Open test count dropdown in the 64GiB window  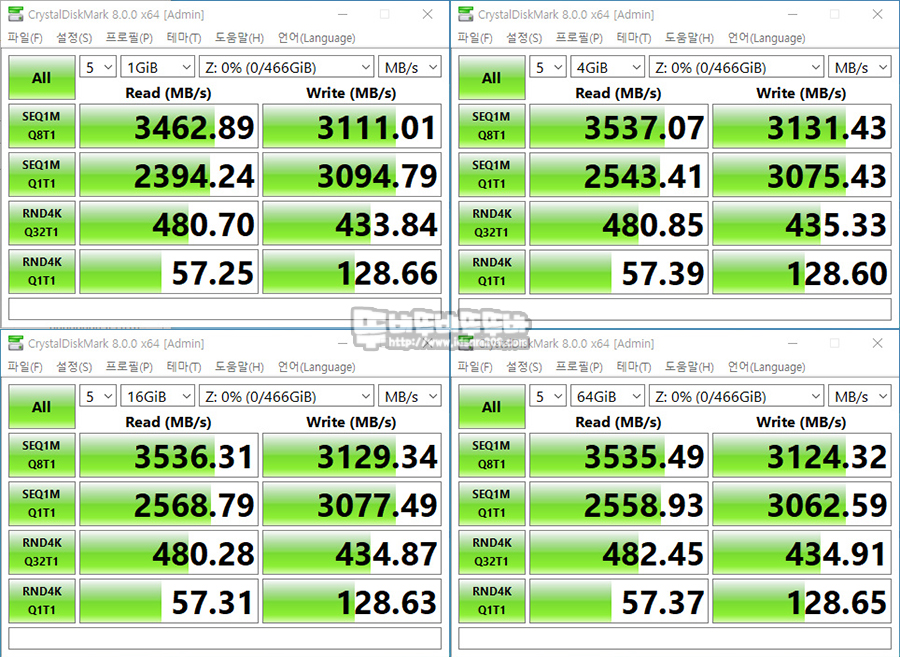tap(548, 396)
